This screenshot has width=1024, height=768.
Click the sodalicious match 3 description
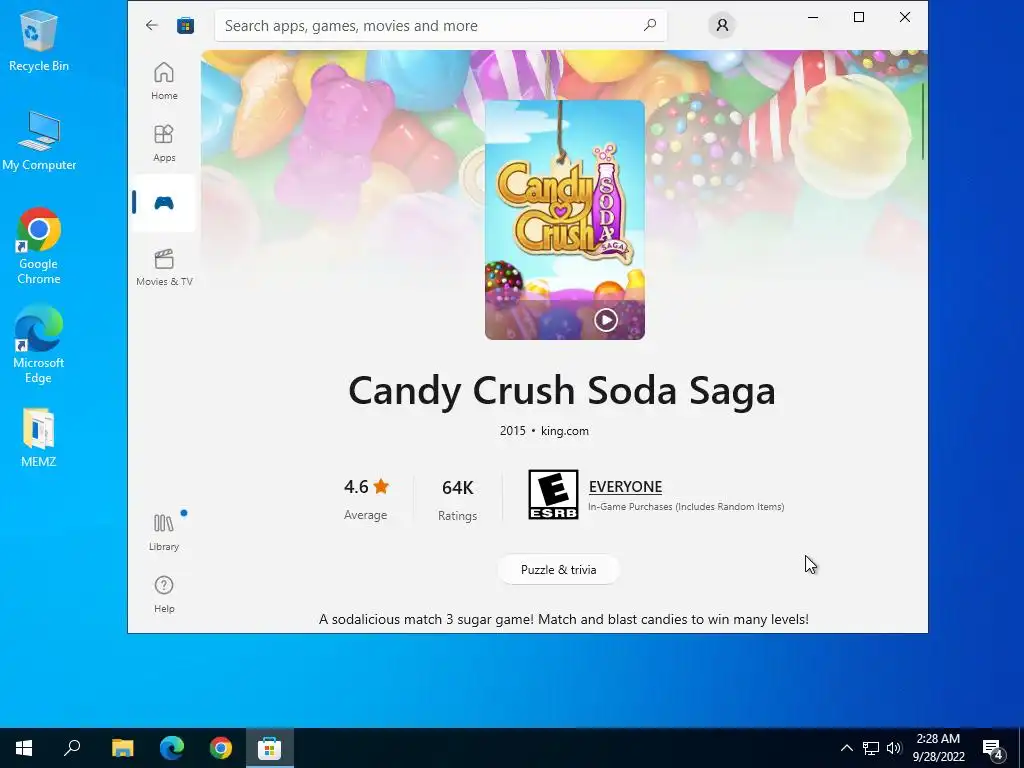564,619
